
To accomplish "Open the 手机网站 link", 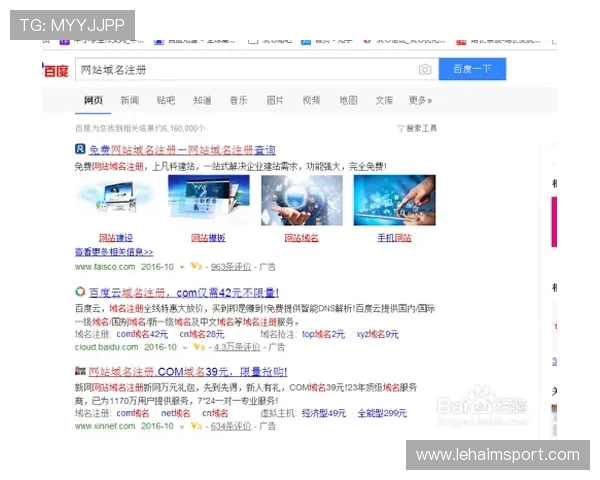I will click(395, 238).
